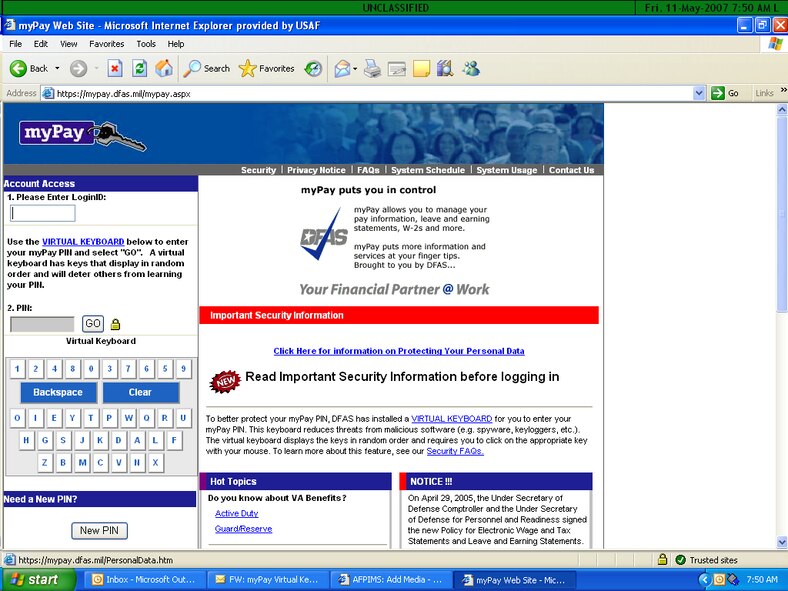This screenshot has height=591, width=788.
Task: Open the address bar URL dropdown
Action: point(699,93)
